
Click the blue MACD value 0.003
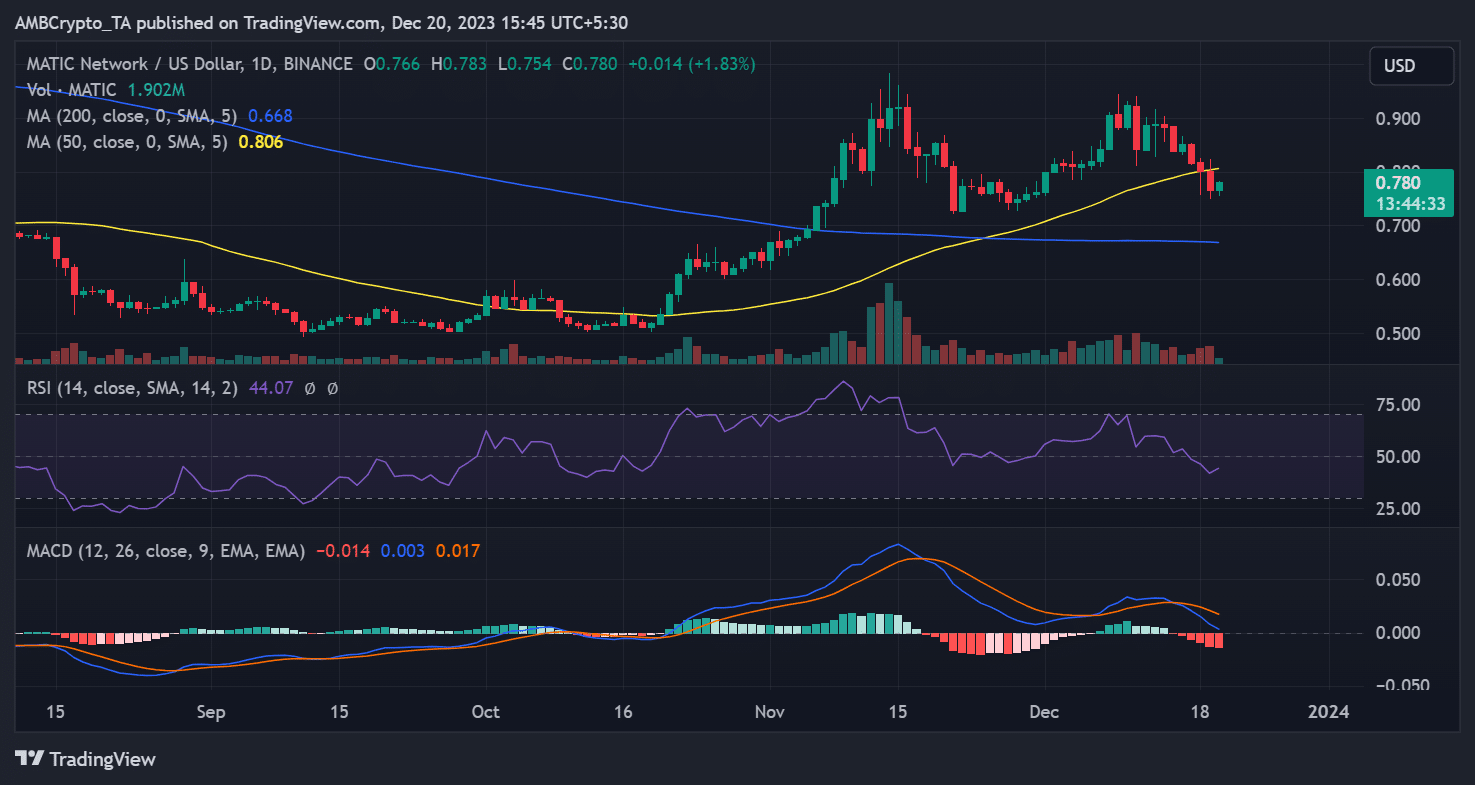(402, 550)
